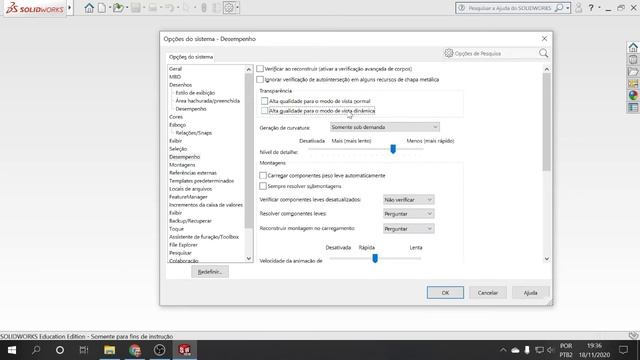Screen dimensions: 640x360
Task: Click the user login icon at top right
Action: pyautogui.click(x=578, y=8)
